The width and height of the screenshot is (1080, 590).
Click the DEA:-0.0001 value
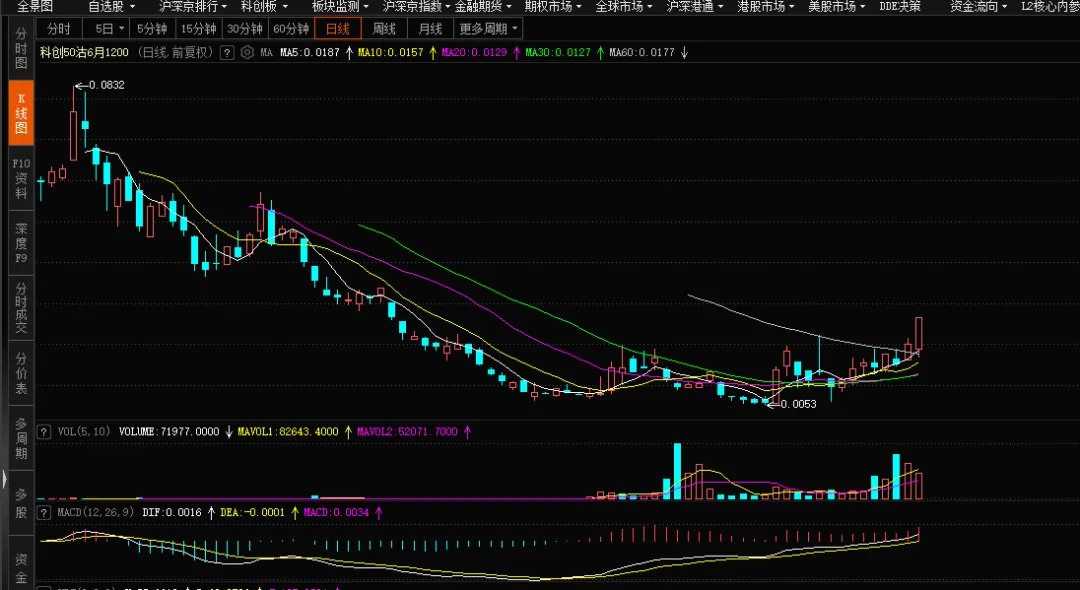tap(252, 512)
